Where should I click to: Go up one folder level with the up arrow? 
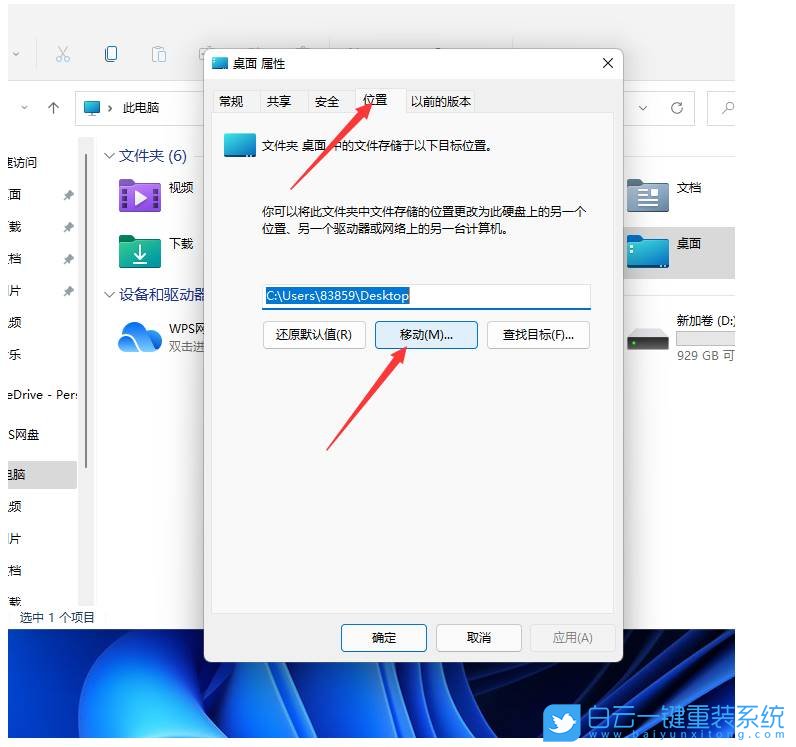click(x=53, y=107)
